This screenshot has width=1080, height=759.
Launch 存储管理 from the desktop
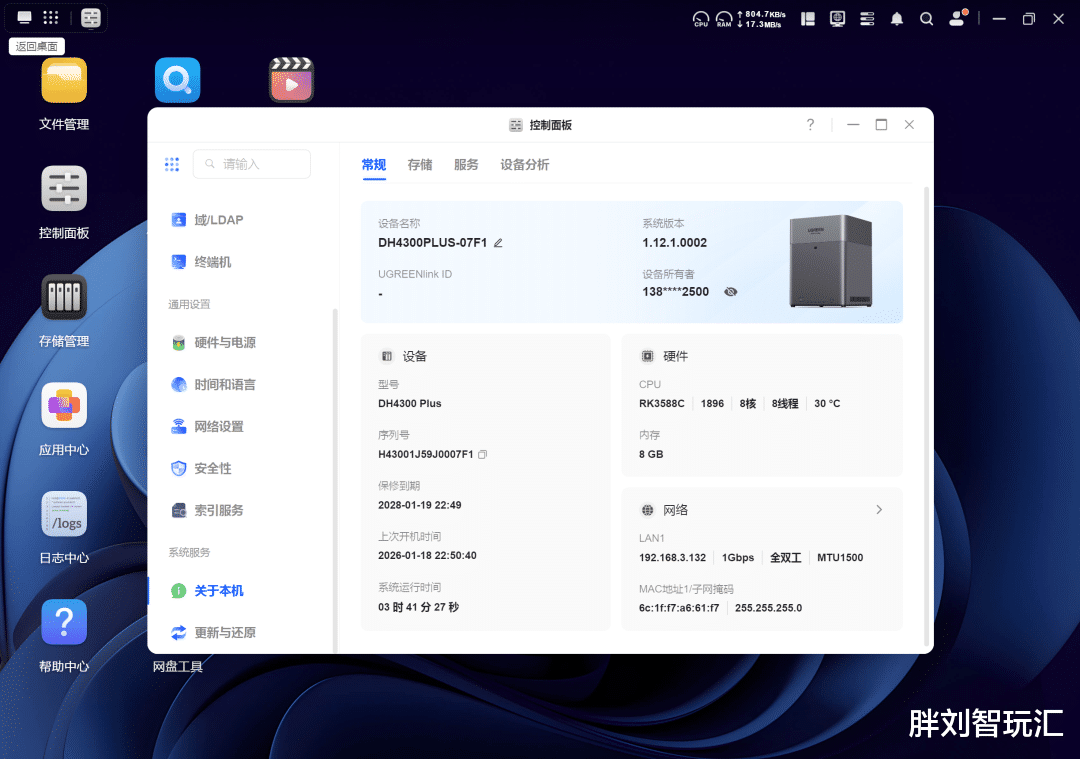(x=64, y=298)
